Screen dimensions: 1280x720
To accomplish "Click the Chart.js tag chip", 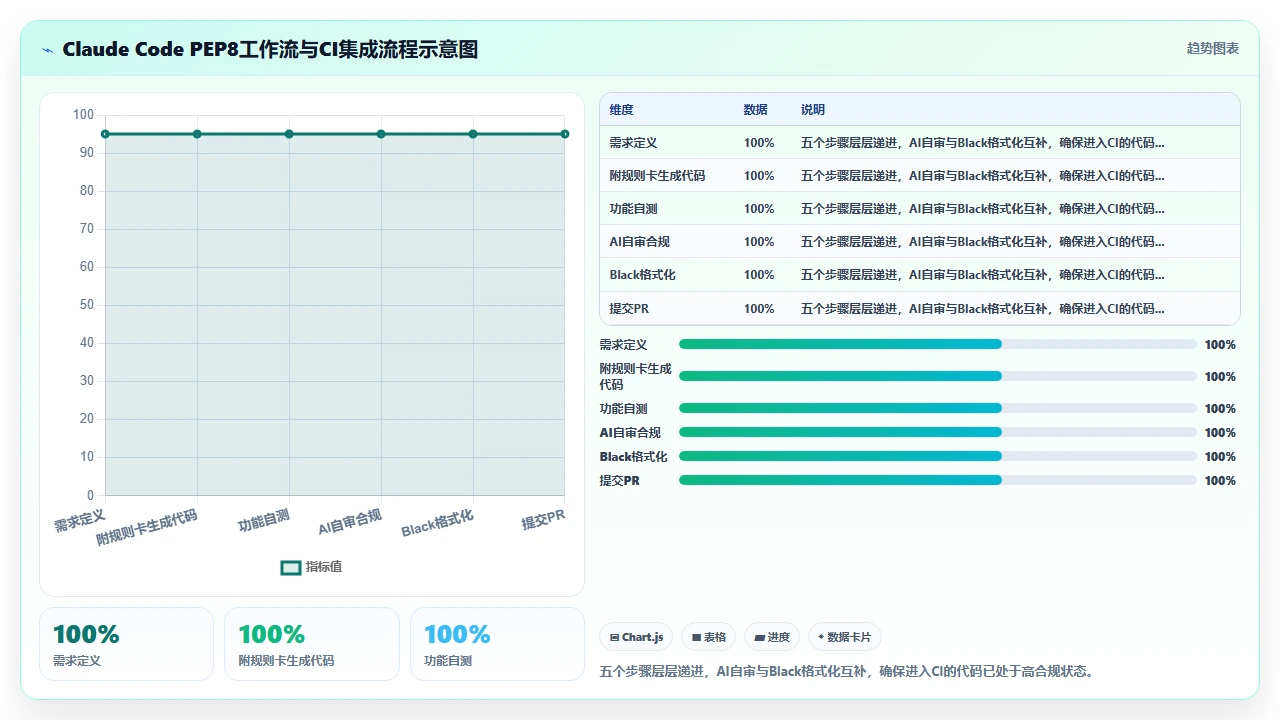I will point(636,637).
